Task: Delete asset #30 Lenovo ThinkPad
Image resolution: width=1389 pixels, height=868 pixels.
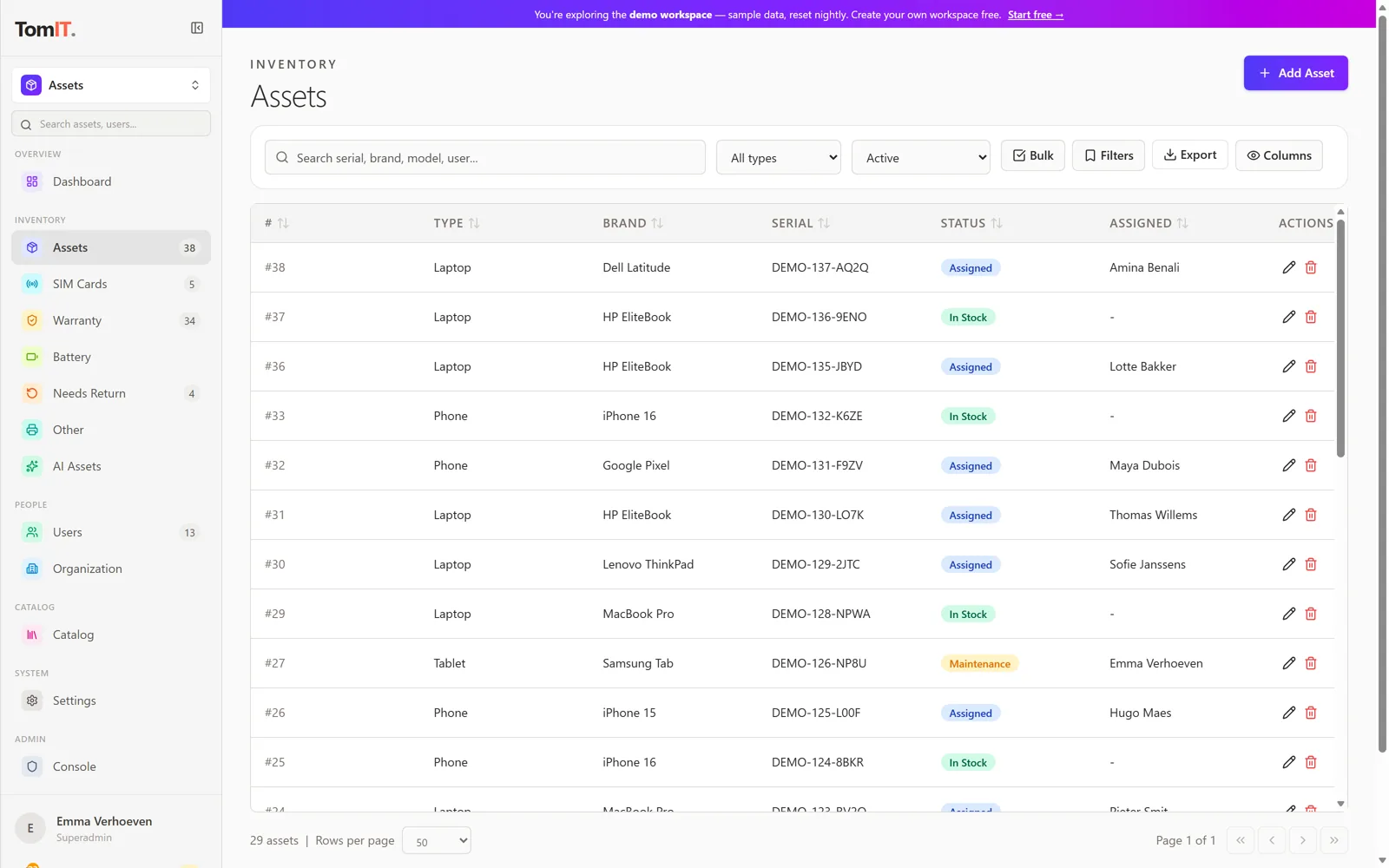Action: point(1311,564)
